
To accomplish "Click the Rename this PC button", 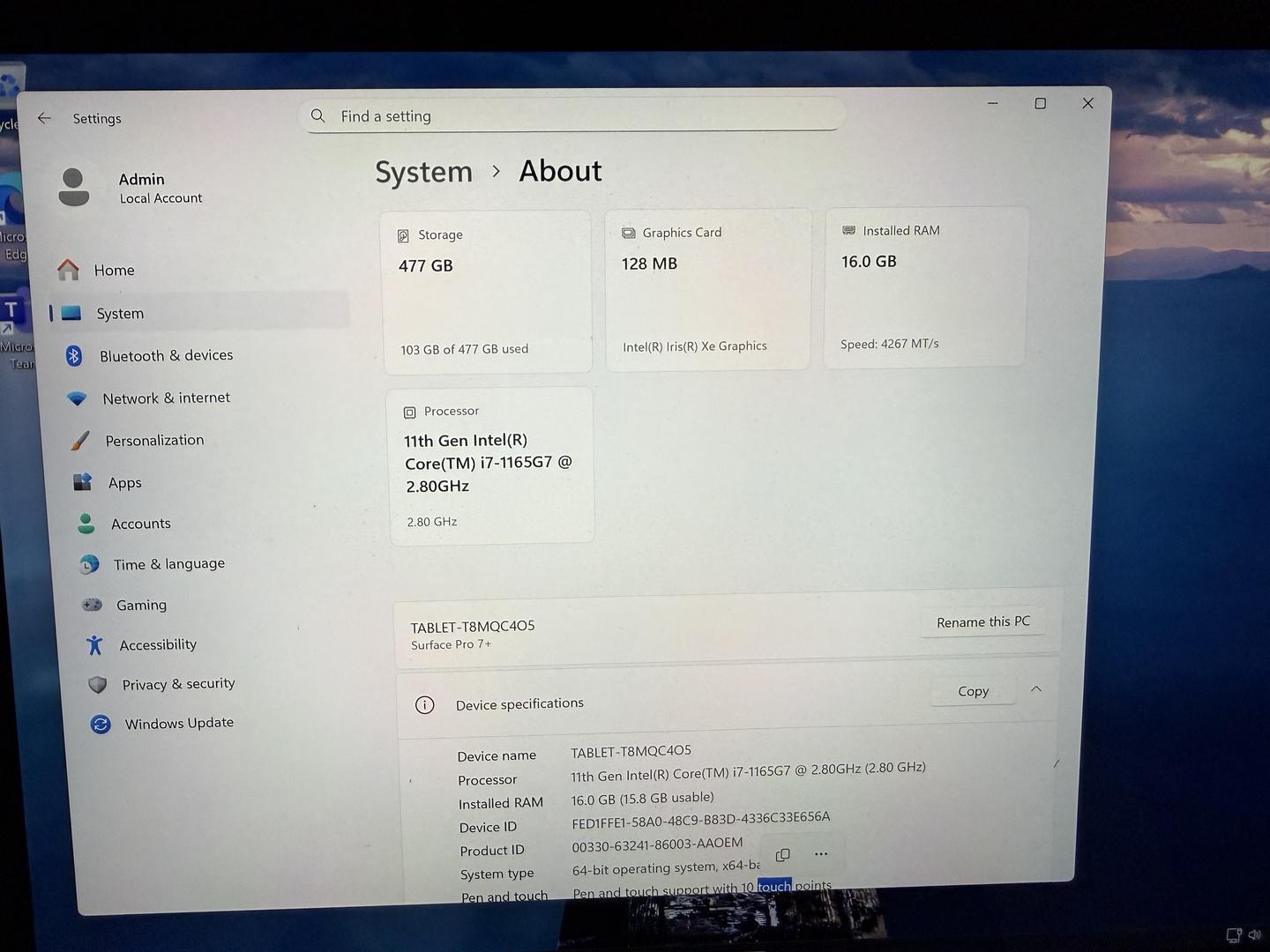I will tap(982, 622).
